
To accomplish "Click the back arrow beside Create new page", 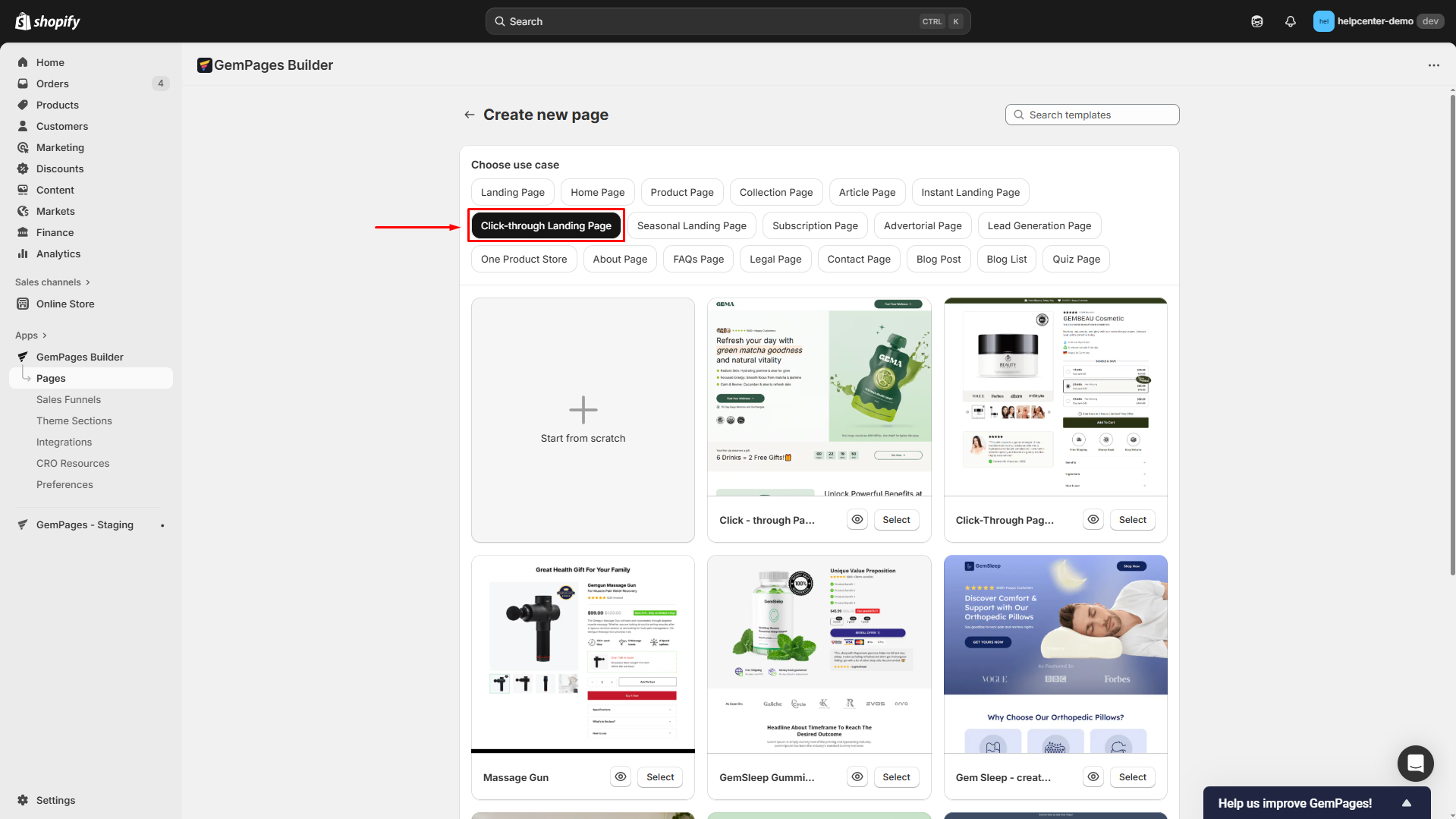I will pos(469,115).
